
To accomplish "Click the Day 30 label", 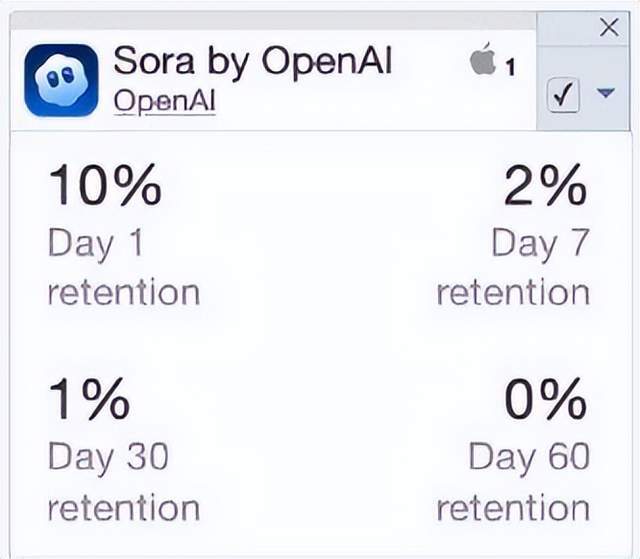I will pos(108,457).
